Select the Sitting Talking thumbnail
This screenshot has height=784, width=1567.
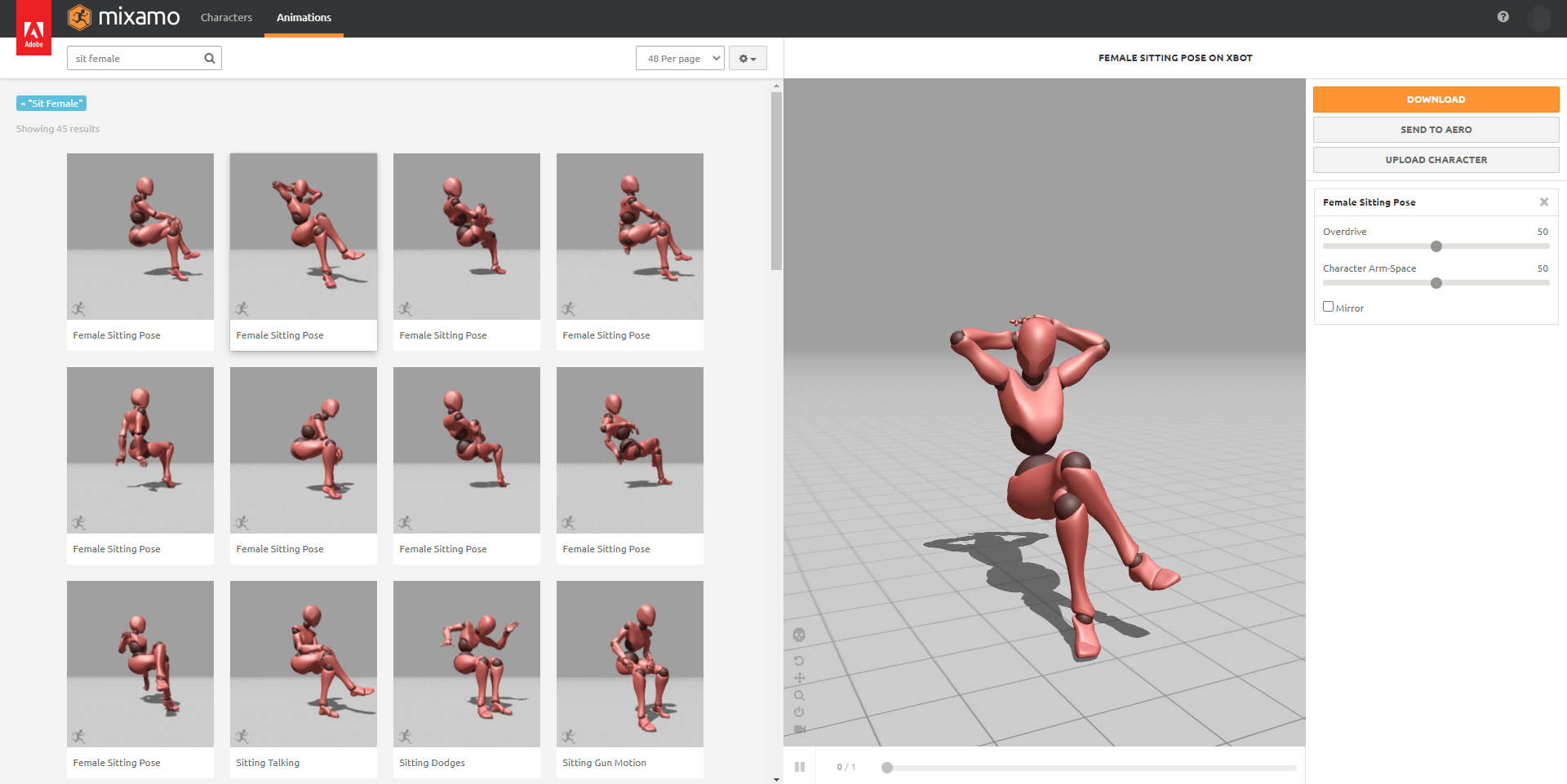(304, 664)
